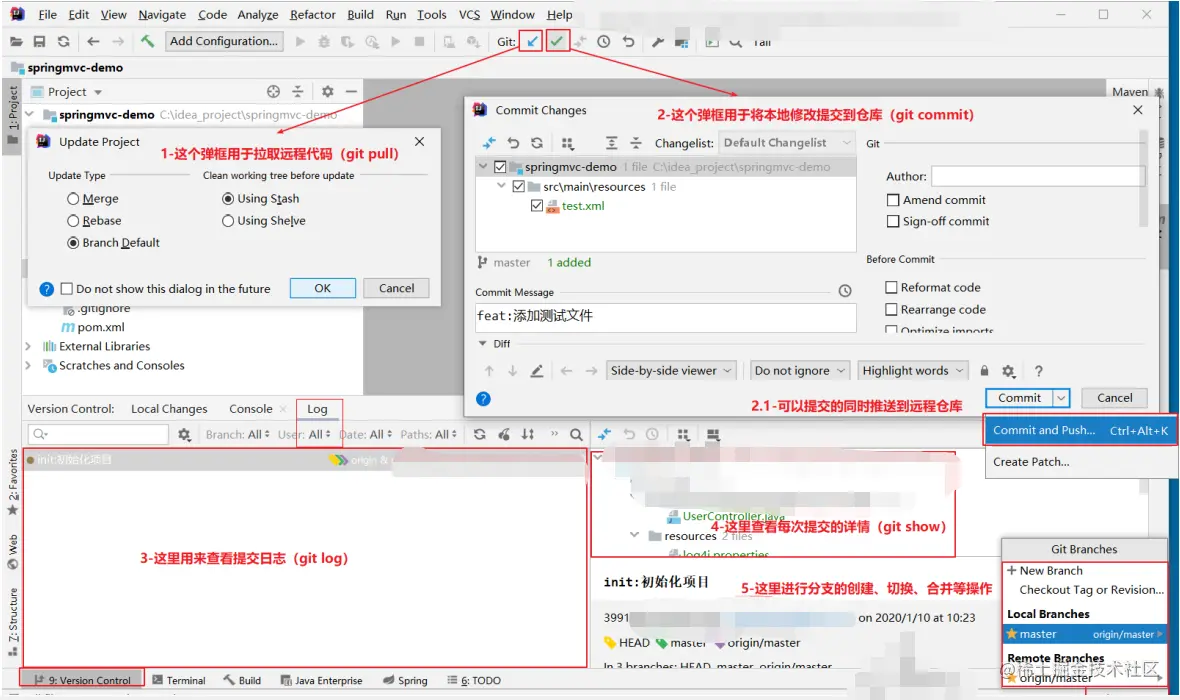The image size is (1180, 700).
Task: Toggle the src\main\resources folder checkbox
Action: (519, 186)
